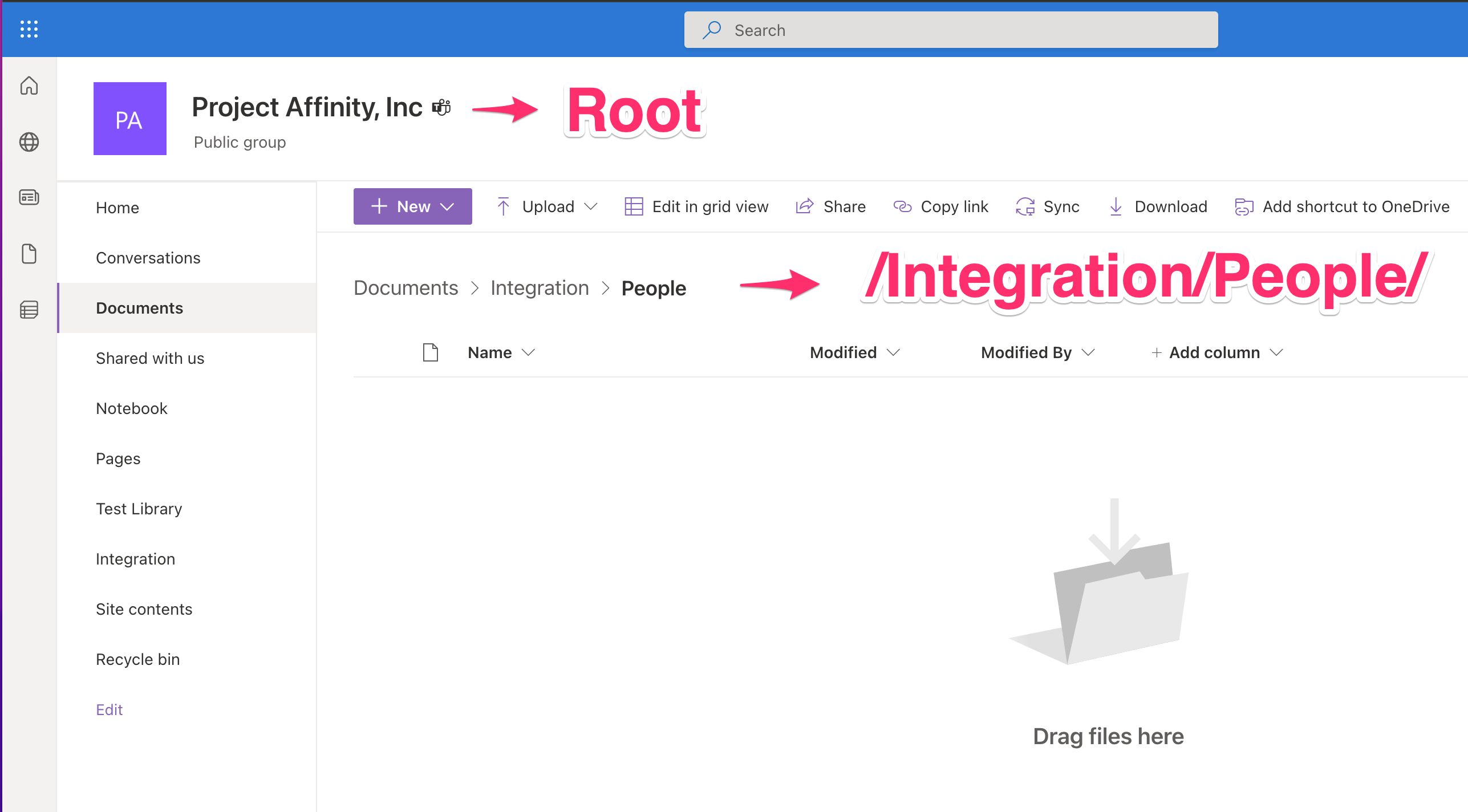Open the news feed icon in sidebar
Image resolution: width=1468 pixels, height=812 pixels.
tap(28, 197)
